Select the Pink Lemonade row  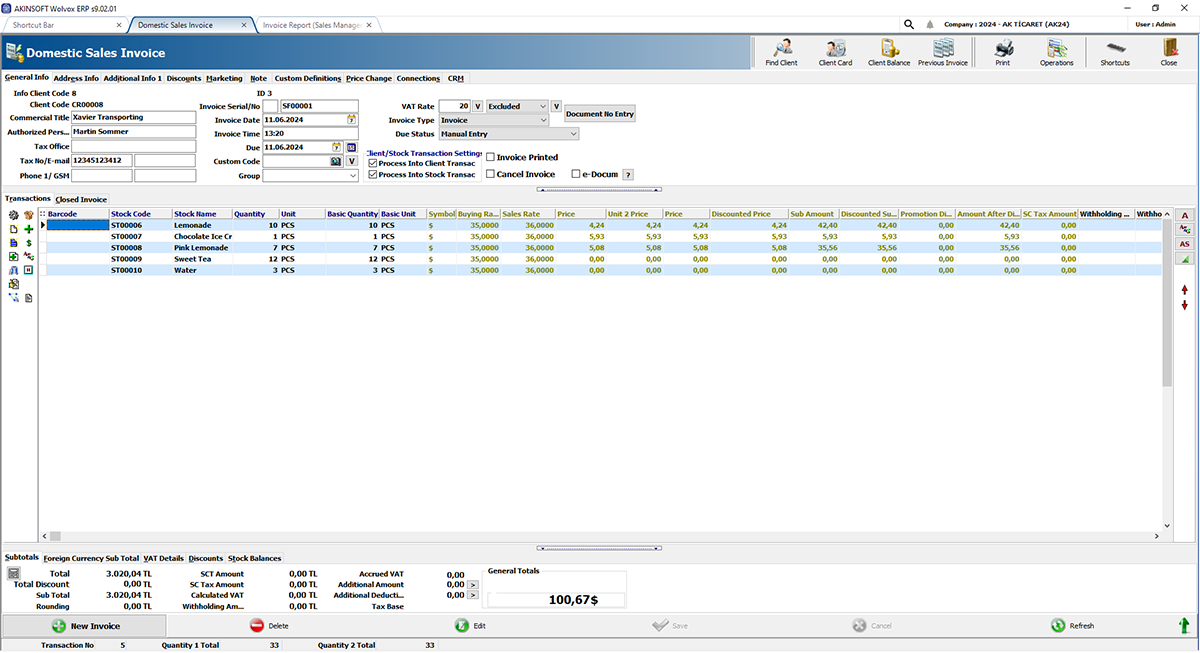pos(604,247)
